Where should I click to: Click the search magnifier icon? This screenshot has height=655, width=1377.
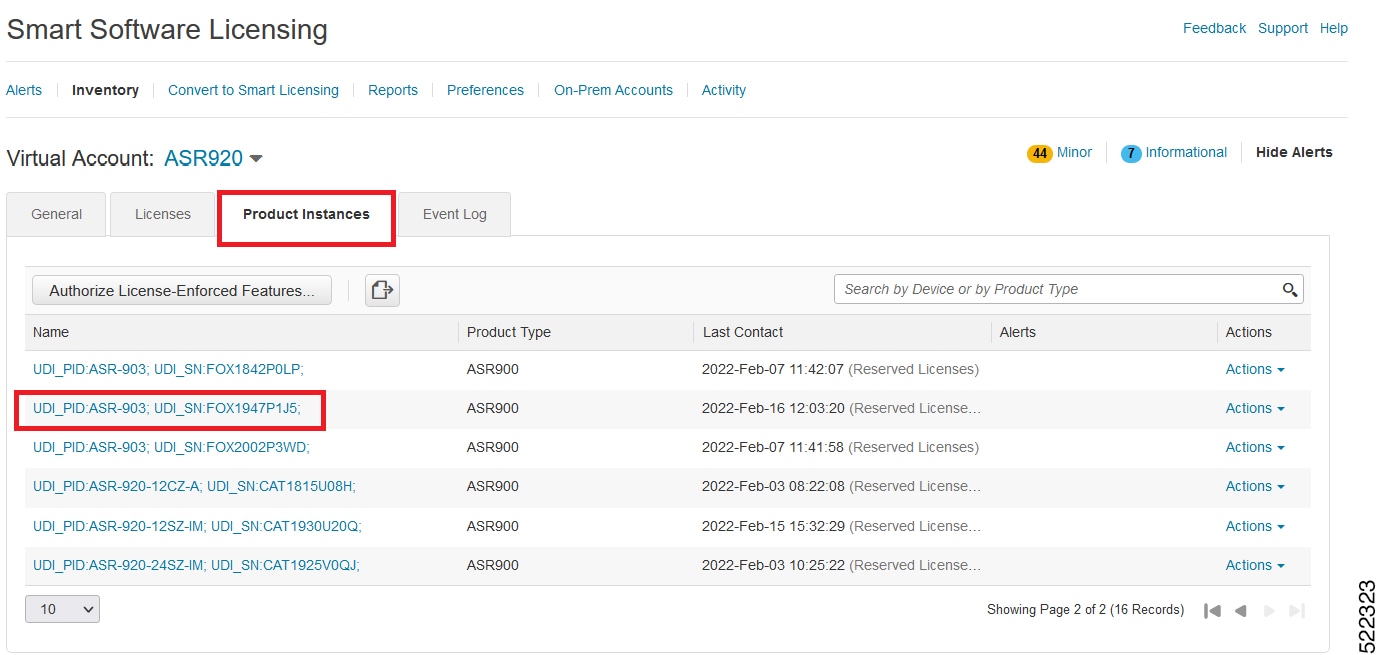tap(1290, 290)
